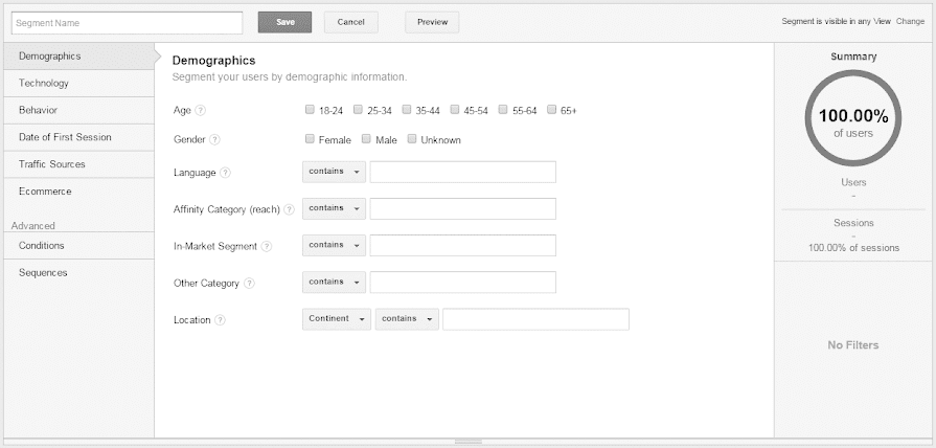The width and height of the screenshot is (936, 448).
Task: Click the bottom panel resize handle
Action: [x=468, y=442]
